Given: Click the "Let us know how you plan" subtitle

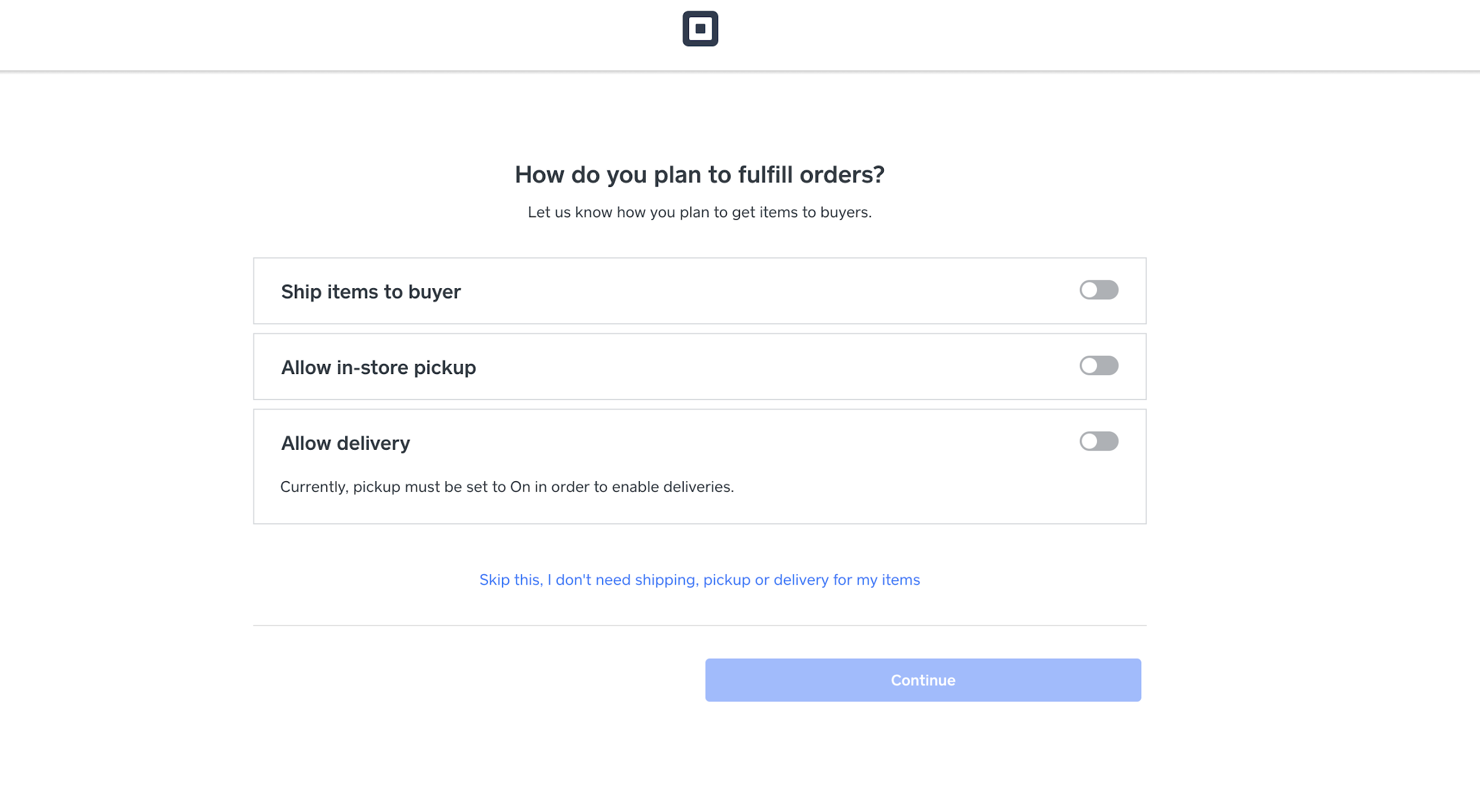Looking at the screenshot, I should [x=699, y=212].
